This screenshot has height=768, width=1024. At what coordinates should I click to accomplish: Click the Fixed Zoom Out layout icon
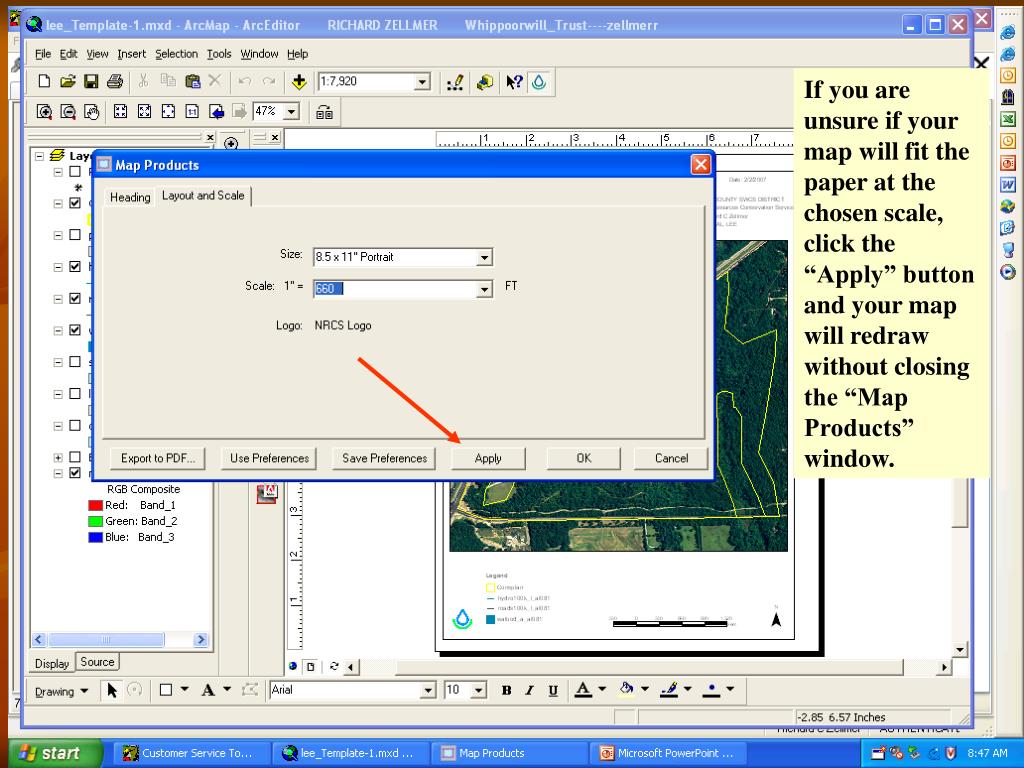point(144,112)
